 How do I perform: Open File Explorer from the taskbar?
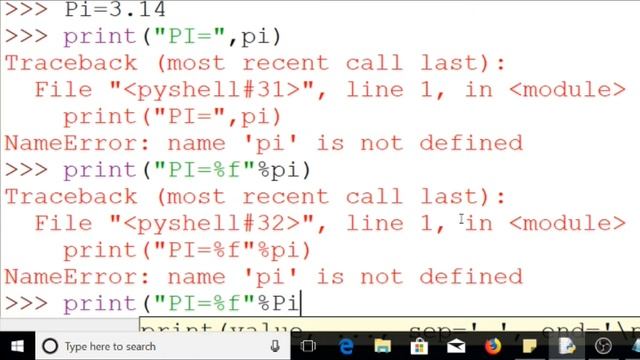click(x=382, y=346)
